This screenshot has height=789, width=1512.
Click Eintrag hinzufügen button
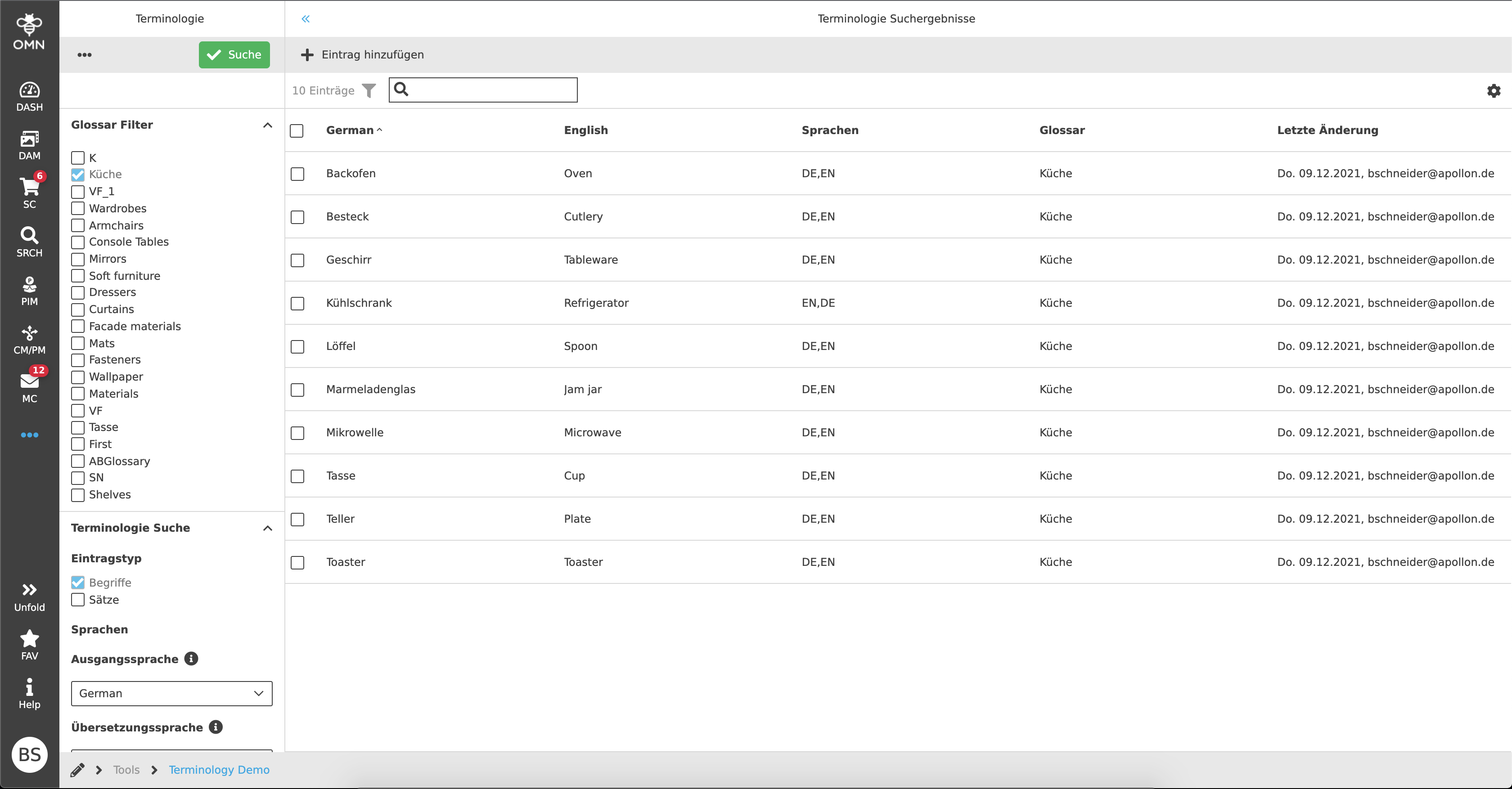pyautogui.click(x=363, y=54)
